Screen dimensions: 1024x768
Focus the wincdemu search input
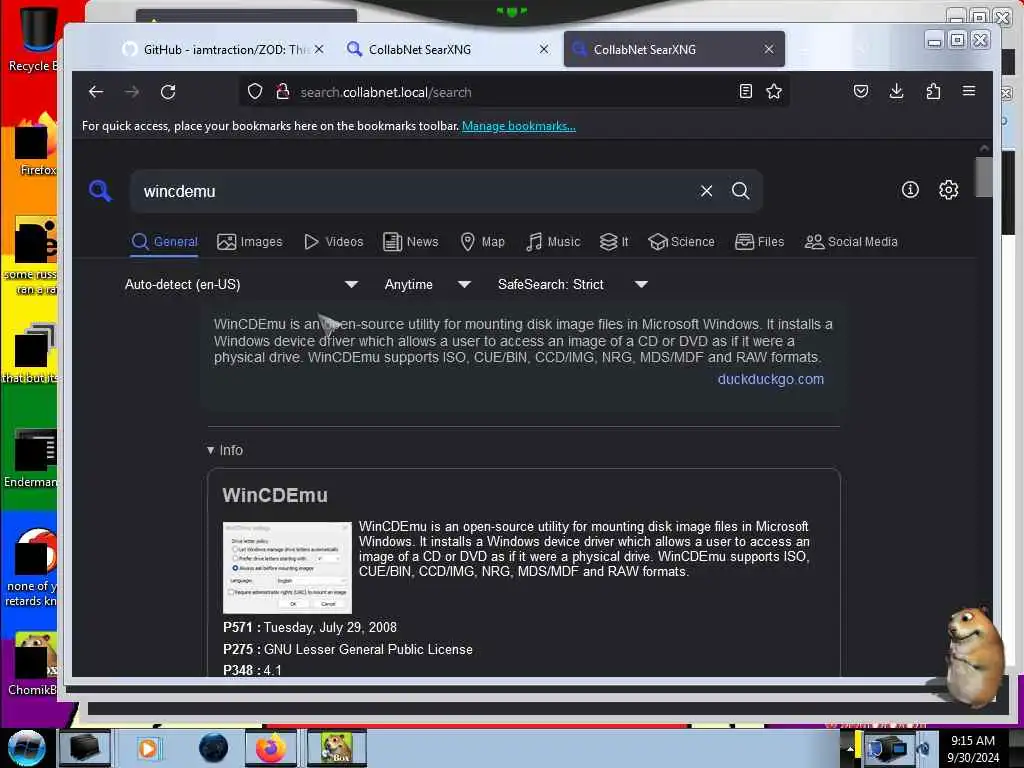pyautogui.click(x=415, y=191)
